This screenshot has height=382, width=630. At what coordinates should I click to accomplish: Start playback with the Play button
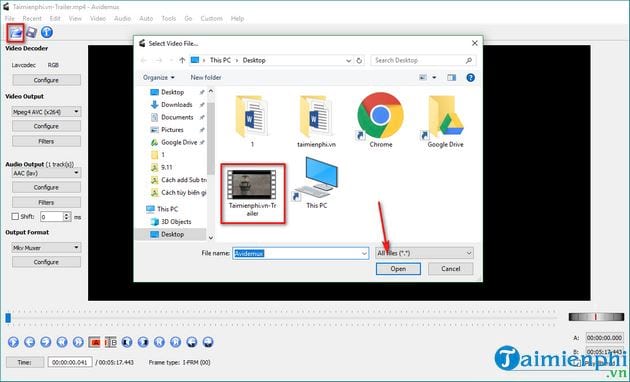point(13,342)
